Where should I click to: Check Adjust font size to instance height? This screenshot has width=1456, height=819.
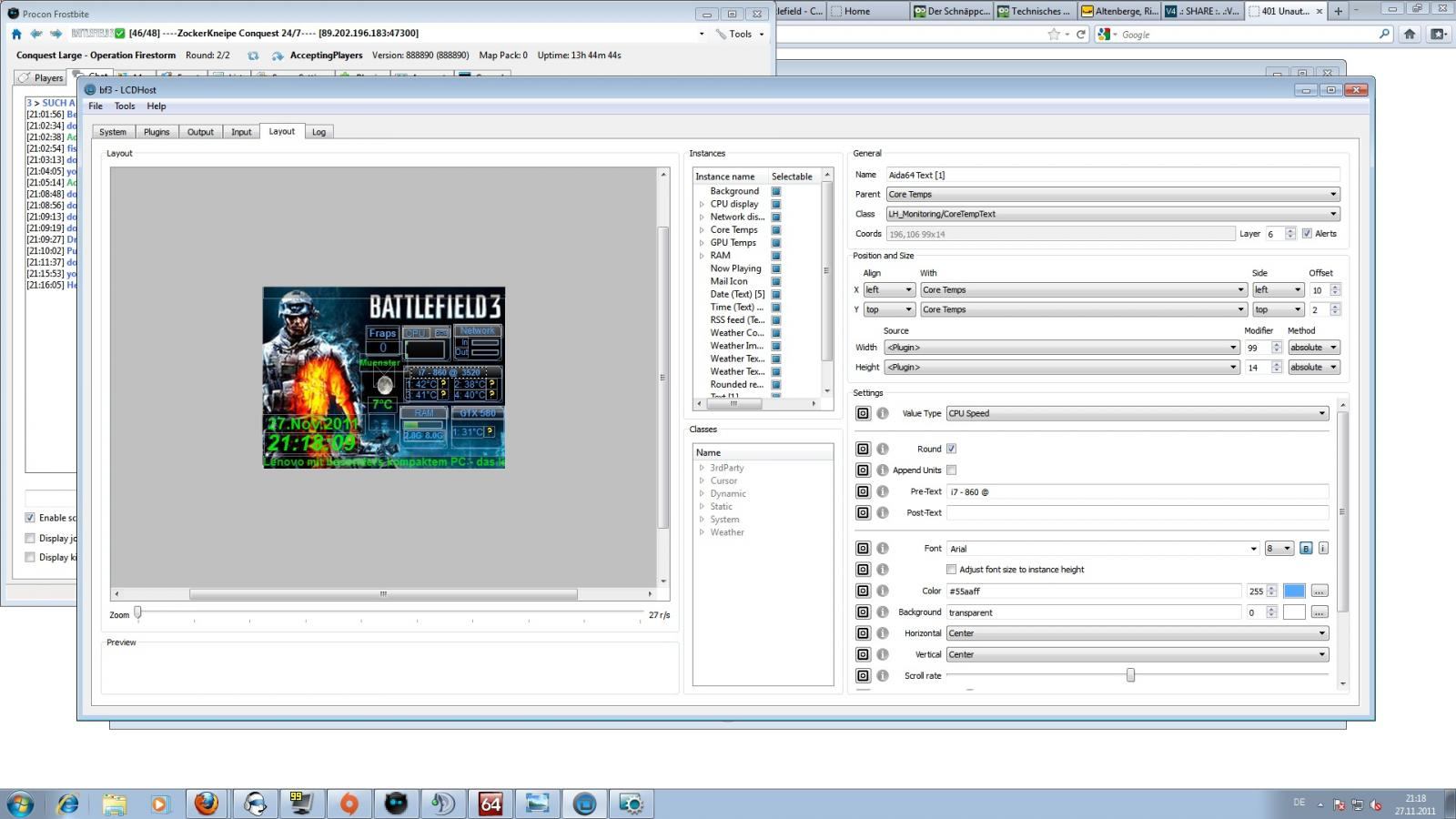pyautogui.click(x=951, y=570)
